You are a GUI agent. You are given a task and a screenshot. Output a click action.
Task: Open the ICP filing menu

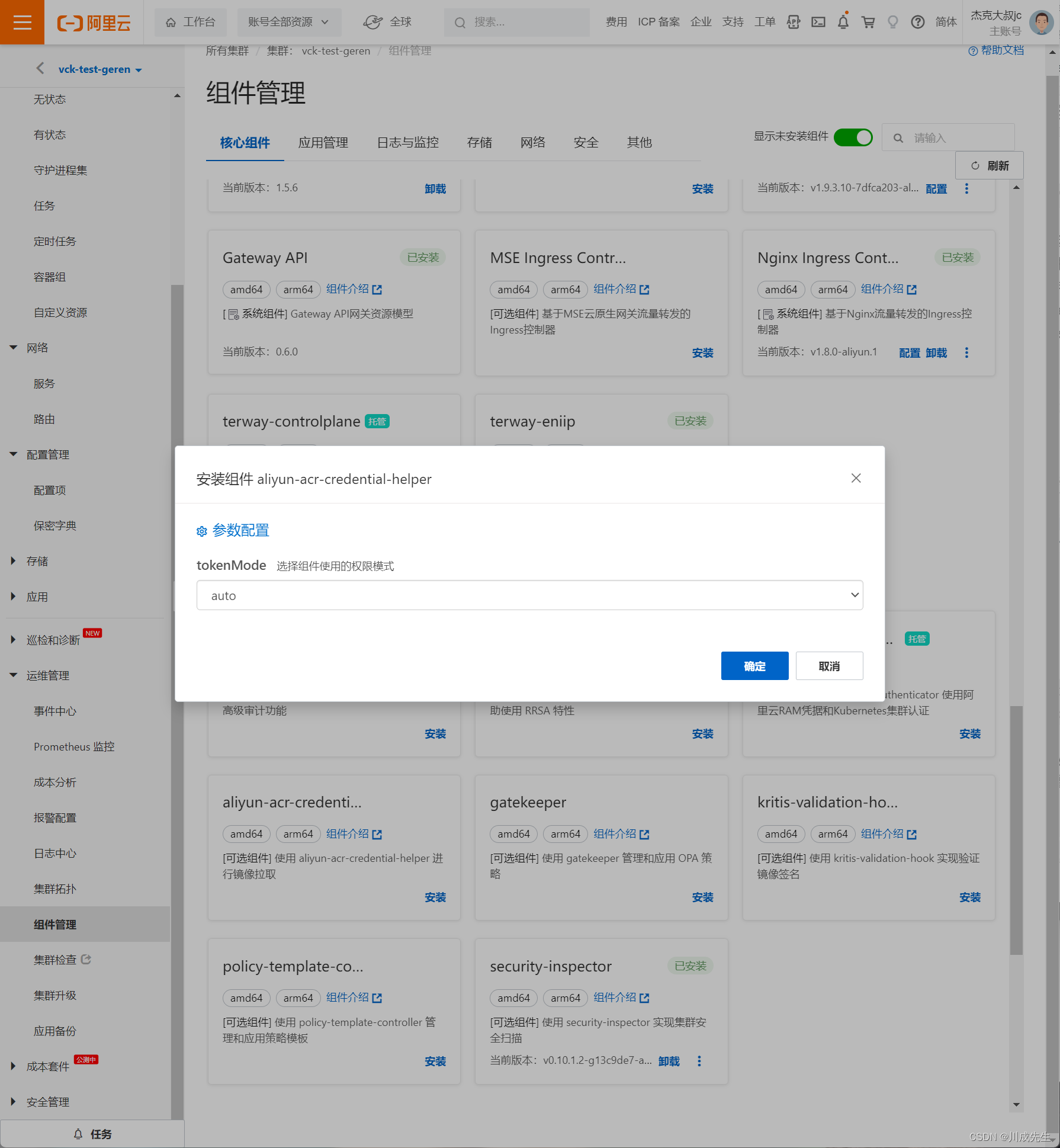[659, 22]
